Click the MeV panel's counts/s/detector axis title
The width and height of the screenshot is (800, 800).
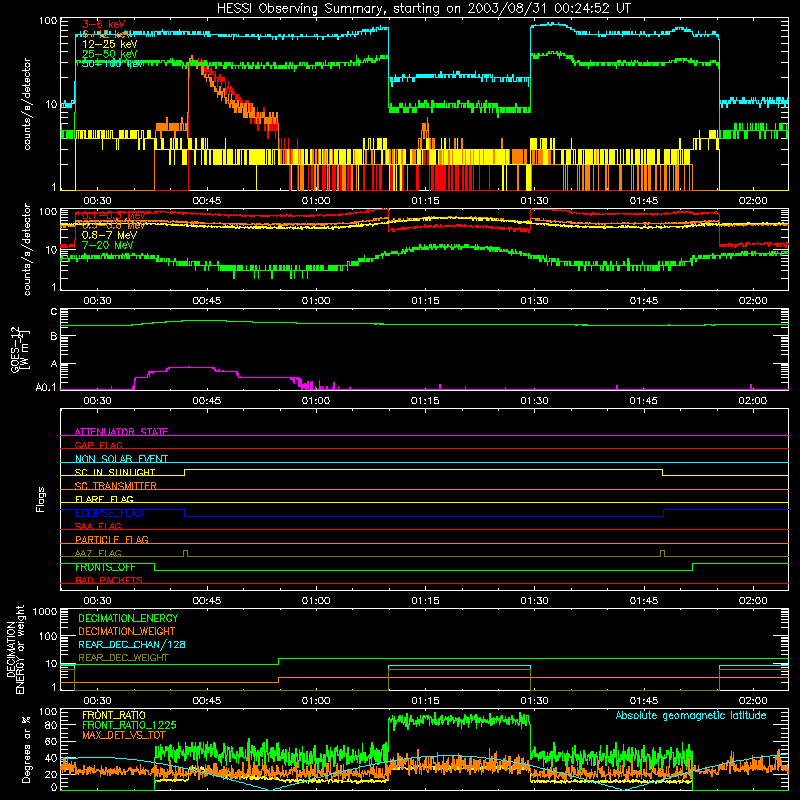click(x=27, y=249)
